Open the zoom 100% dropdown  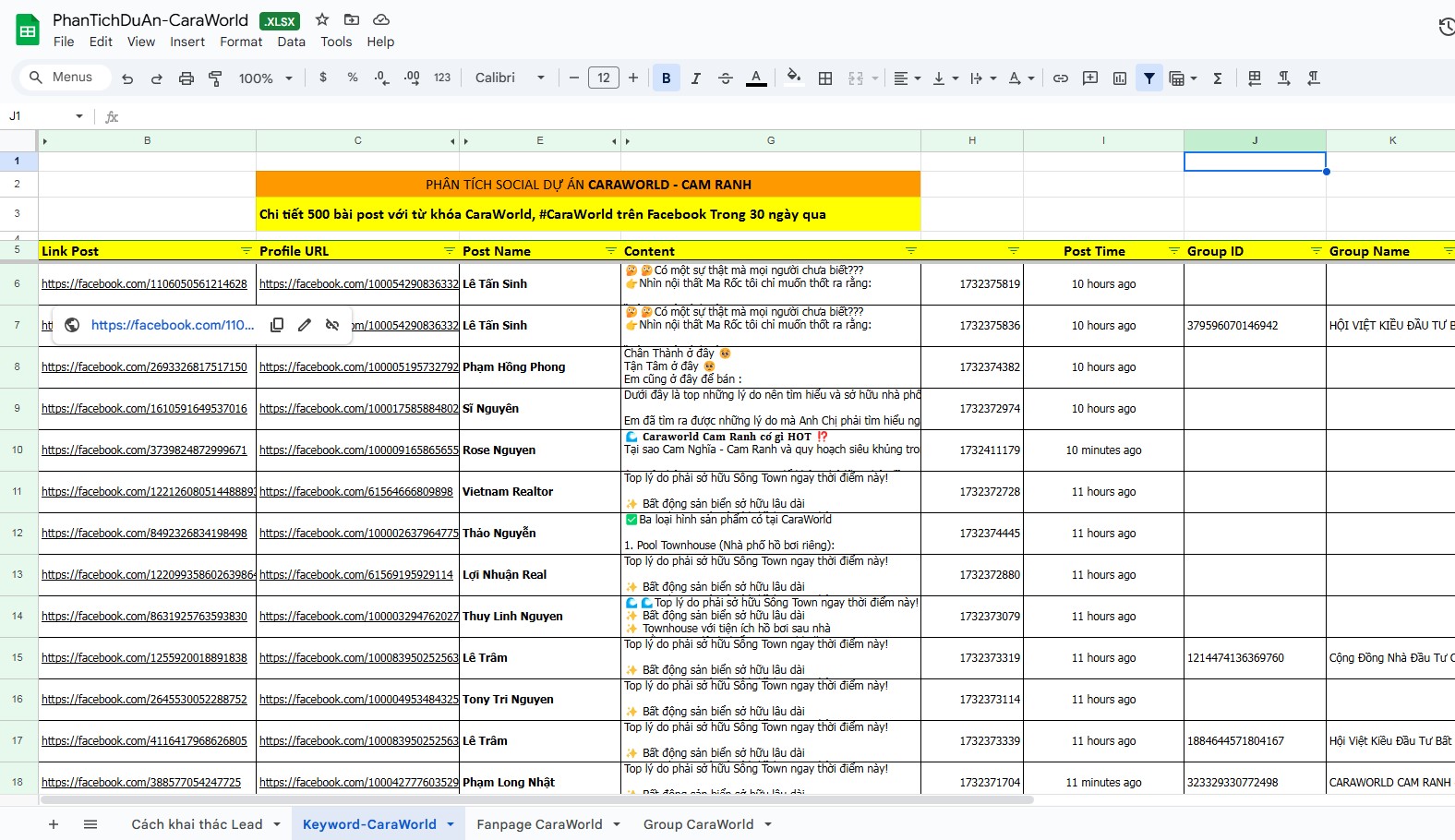click(x=266, y=78)
